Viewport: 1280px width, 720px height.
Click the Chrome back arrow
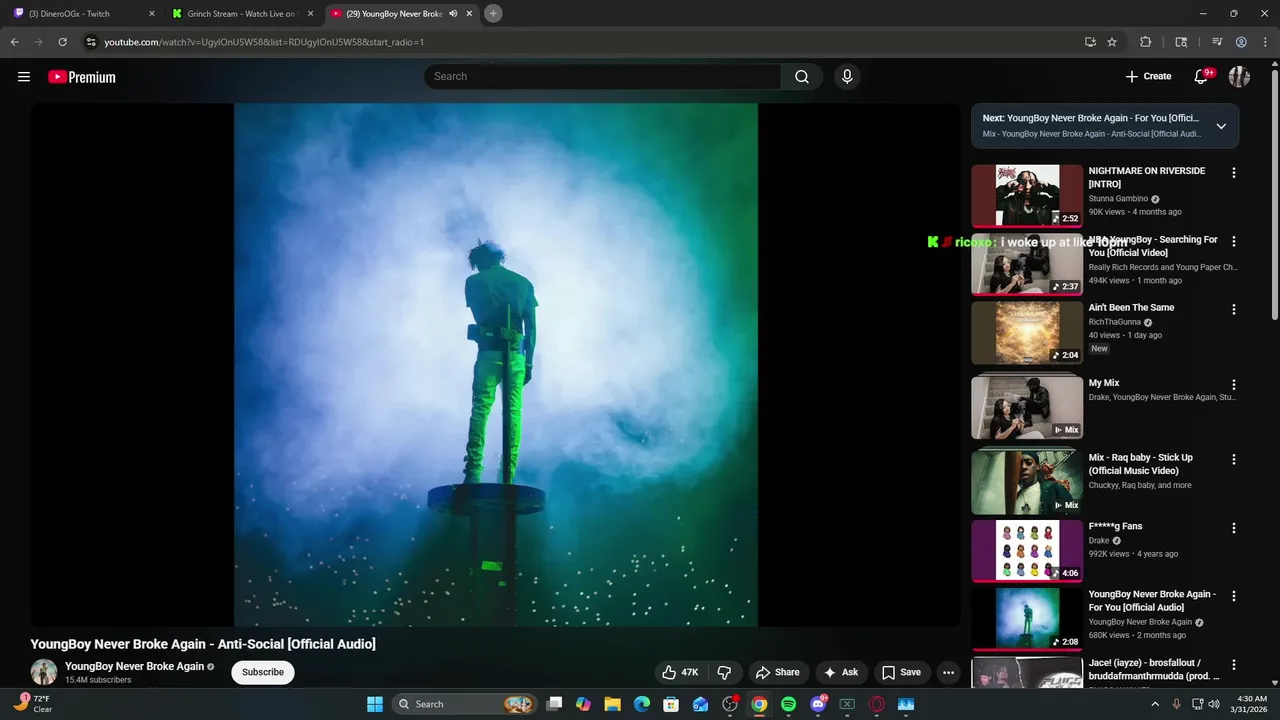(14, 42)
